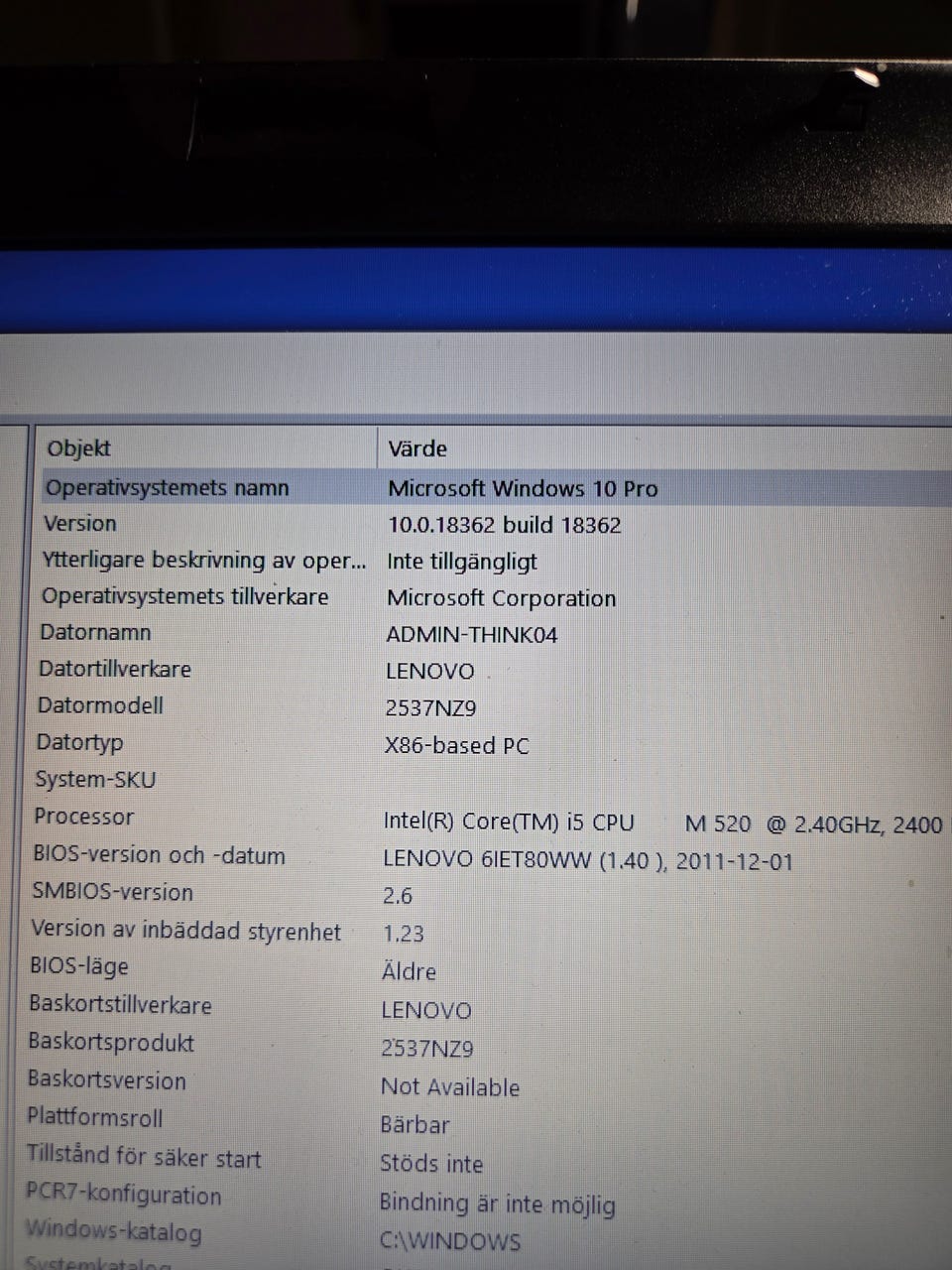
Task: Select the Datornamn row
Action: coord(95,632)
